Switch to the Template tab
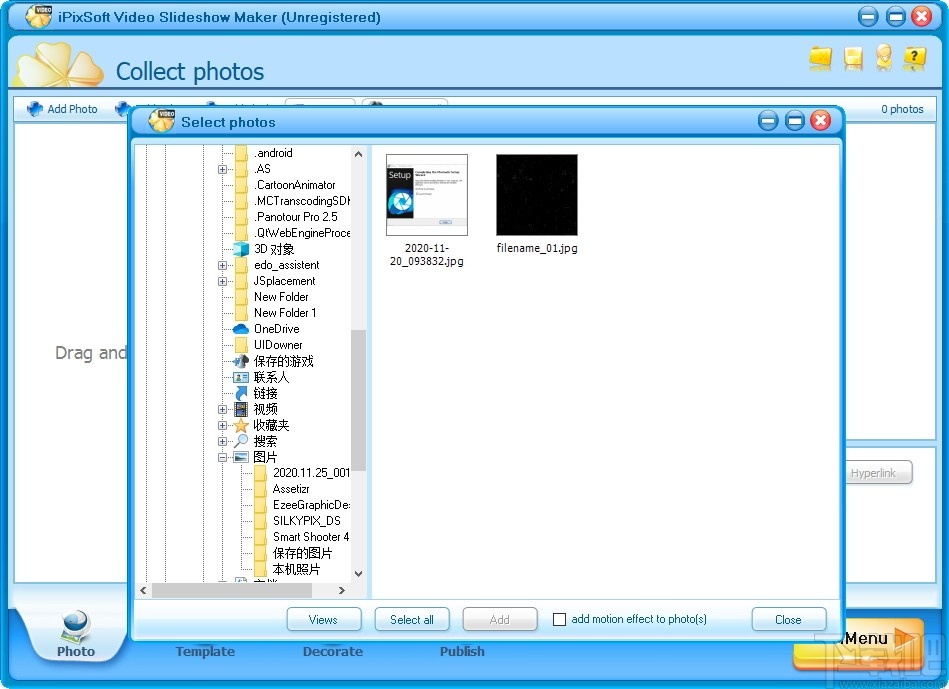The height and width of the screenshot is (689, 949). [204, 651]
